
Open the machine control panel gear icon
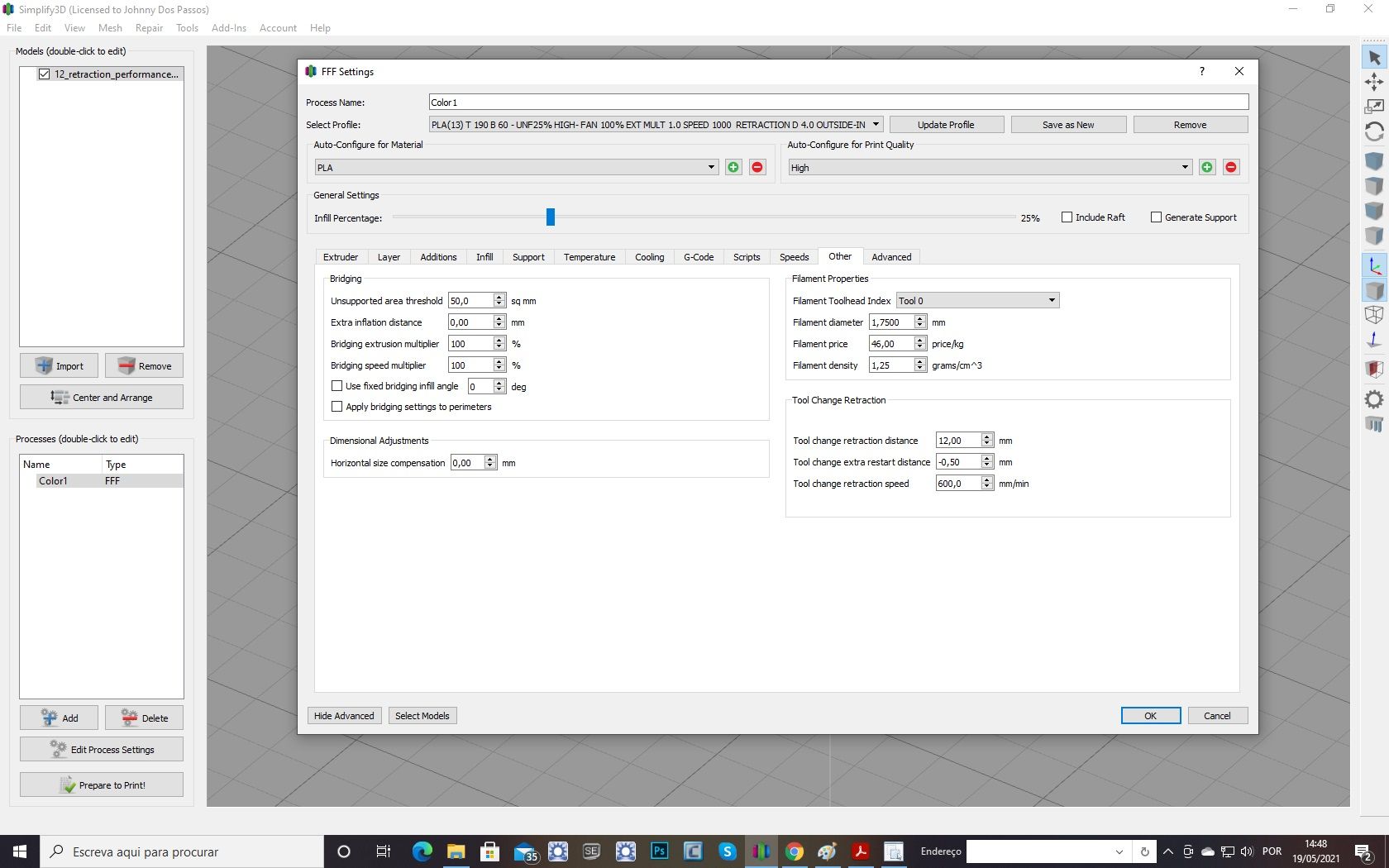tap(1373, 399)
